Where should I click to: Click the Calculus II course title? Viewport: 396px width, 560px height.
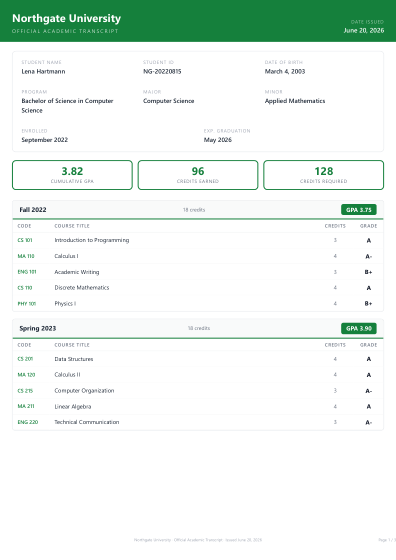tap(67, 375)
